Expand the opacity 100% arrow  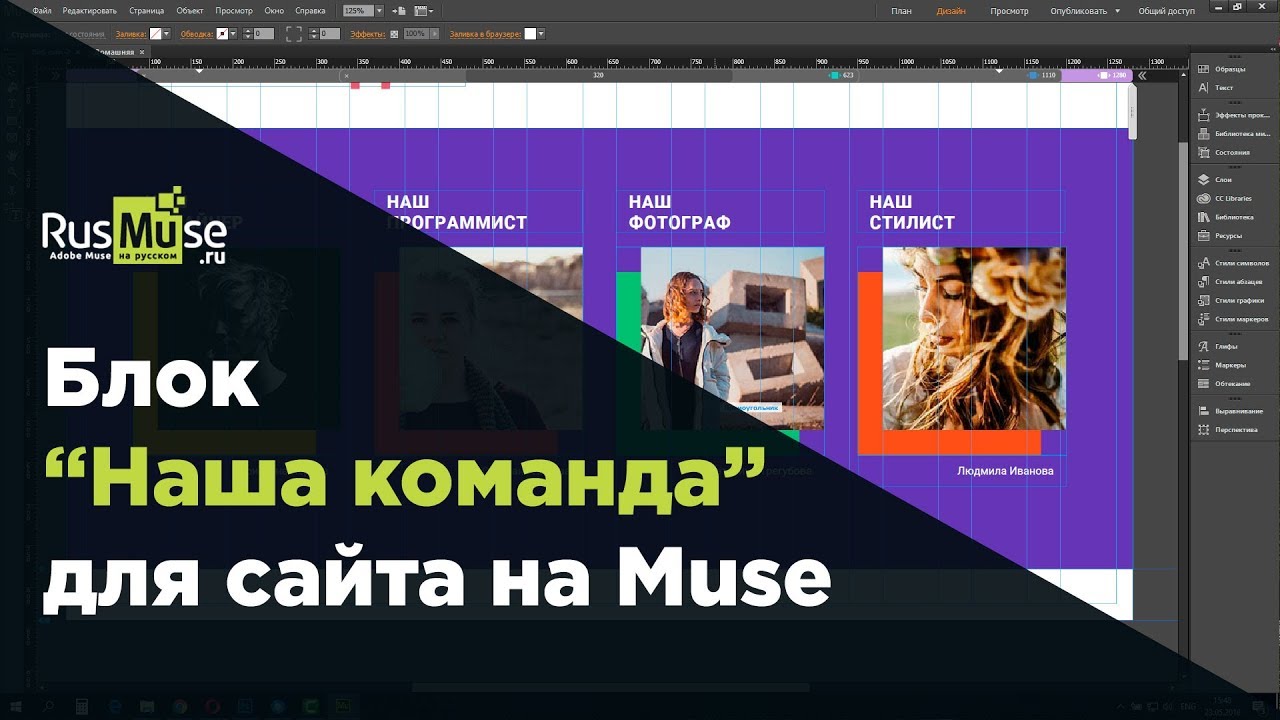[x=432, y=33]
